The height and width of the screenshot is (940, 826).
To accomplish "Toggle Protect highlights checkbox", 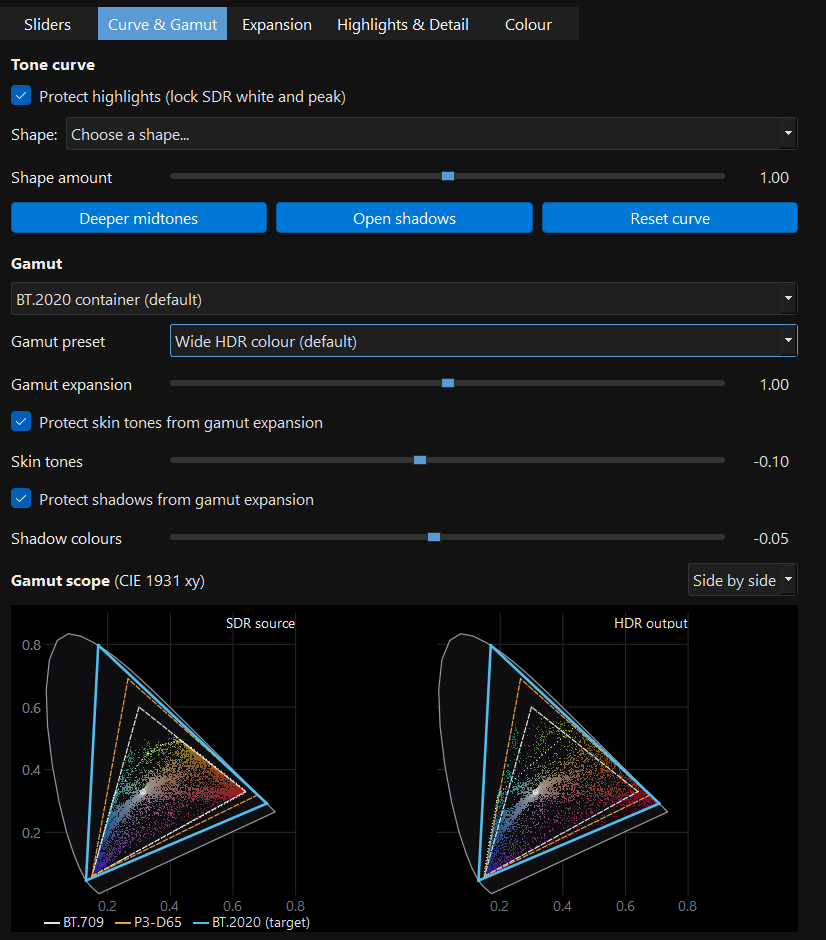I will [21, 96].
